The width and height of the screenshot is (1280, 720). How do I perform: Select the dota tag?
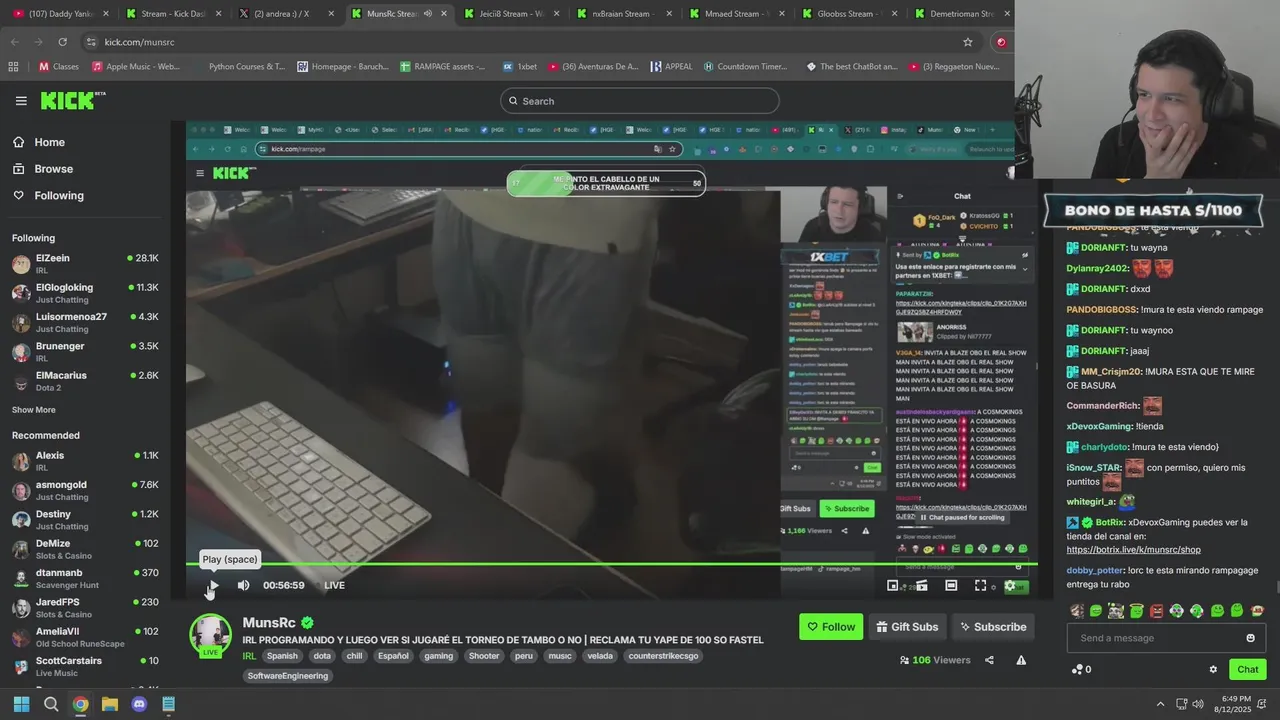(321, 656)
